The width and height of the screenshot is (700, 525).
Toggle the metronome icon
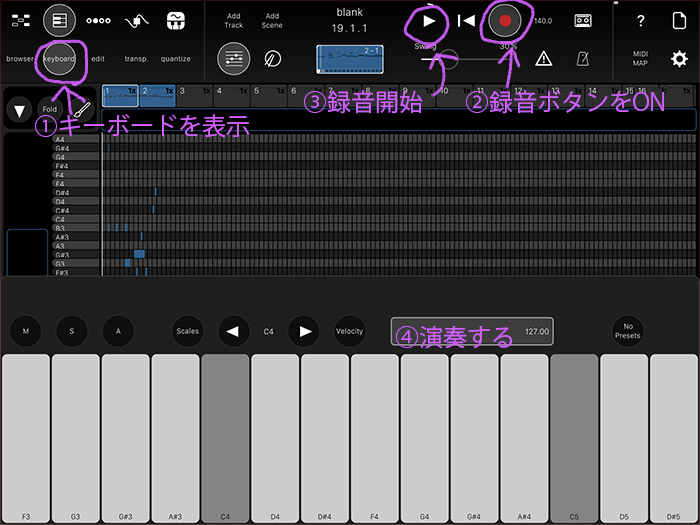pyautogui.click(x=583, y=58)
